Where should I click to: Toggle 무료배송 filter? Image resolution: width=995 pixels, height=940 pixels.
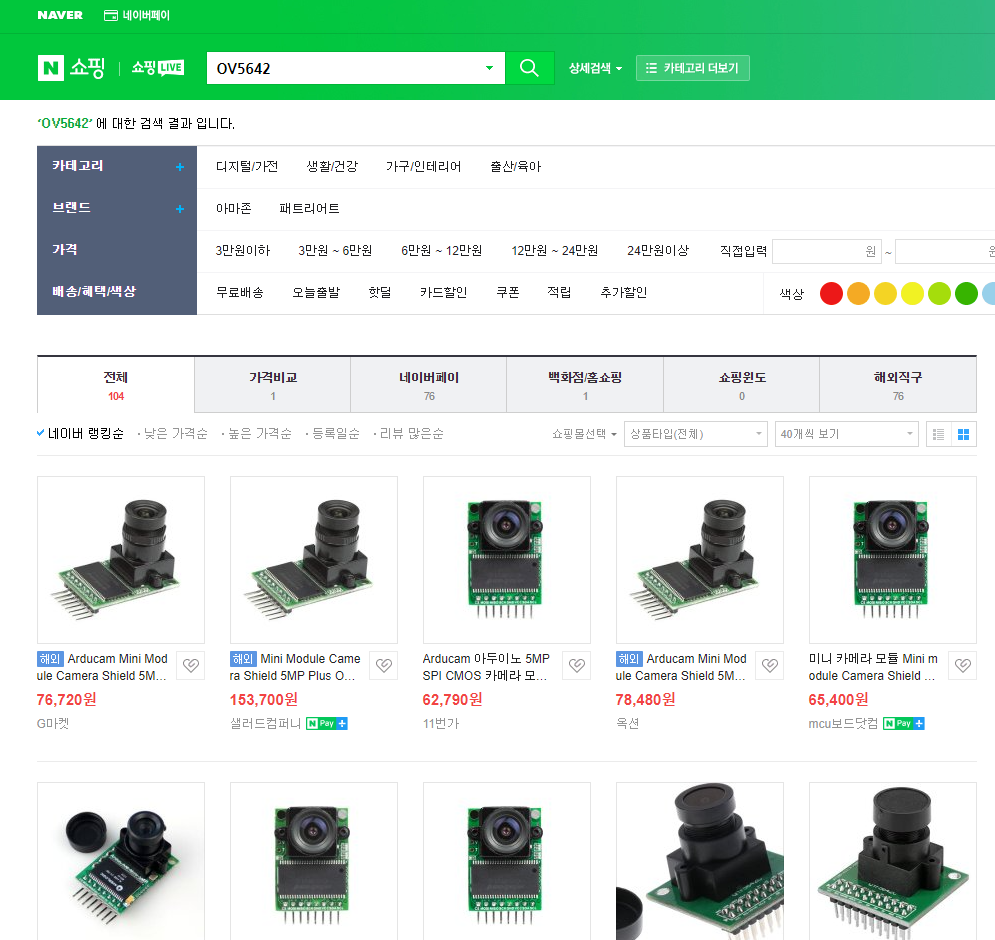pos(240,293)
